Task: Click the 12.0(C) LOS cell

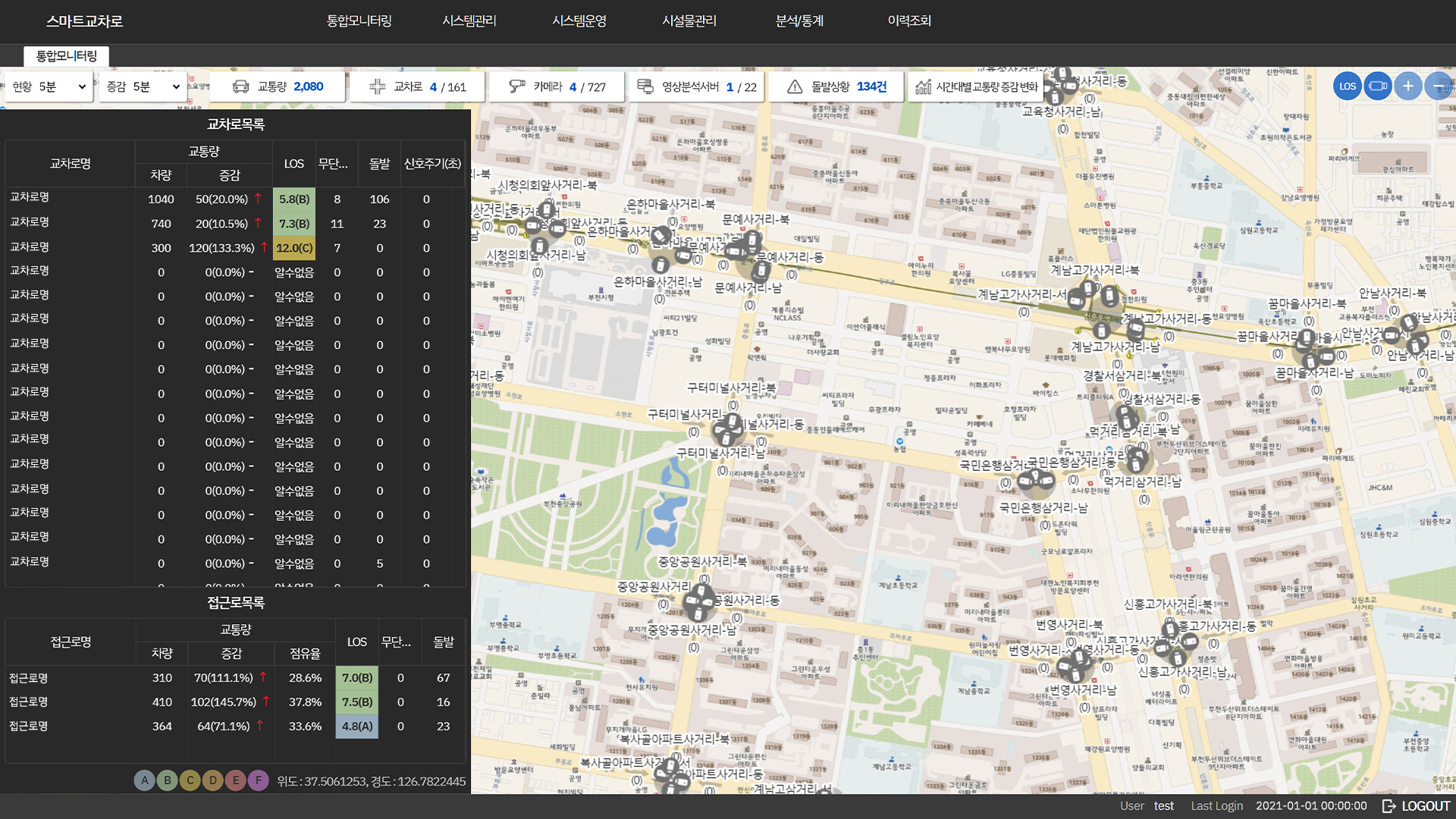Action: click(294, 248)
